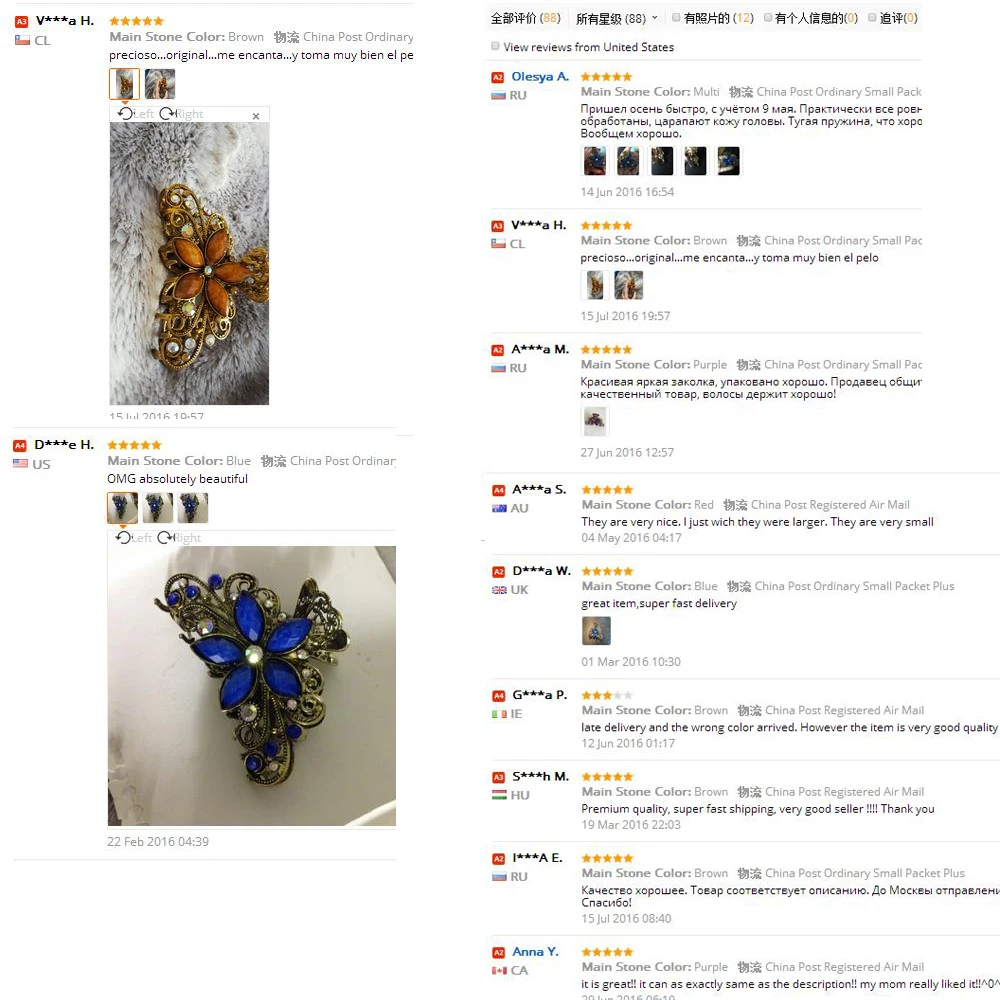The height and width of the screenshot is (1000, 1000).
Task: Open Anna Y. reviewer profile link
Action: click(x=535, y=952)
